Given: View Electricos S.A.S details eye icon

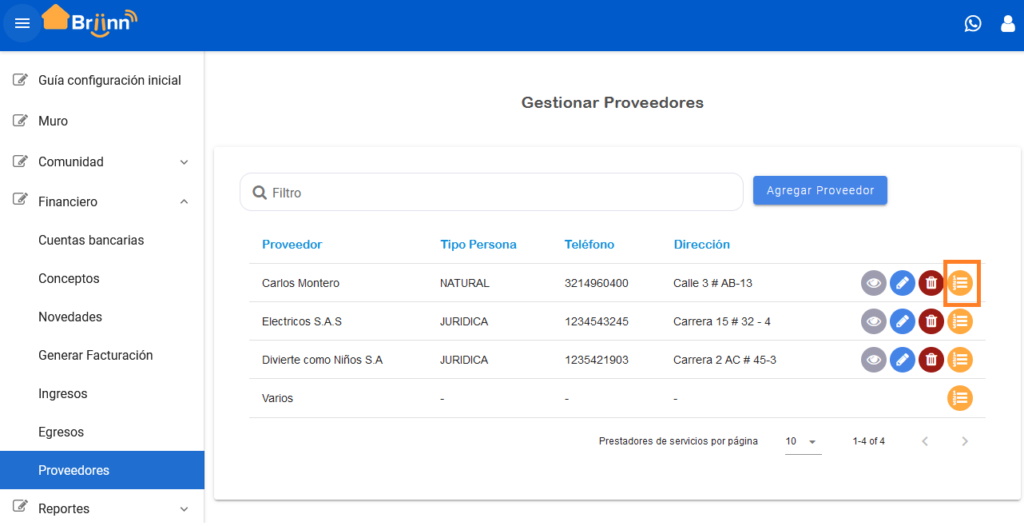Looking at the screenshot, I should pyautogui.click(x=873, y=321).
